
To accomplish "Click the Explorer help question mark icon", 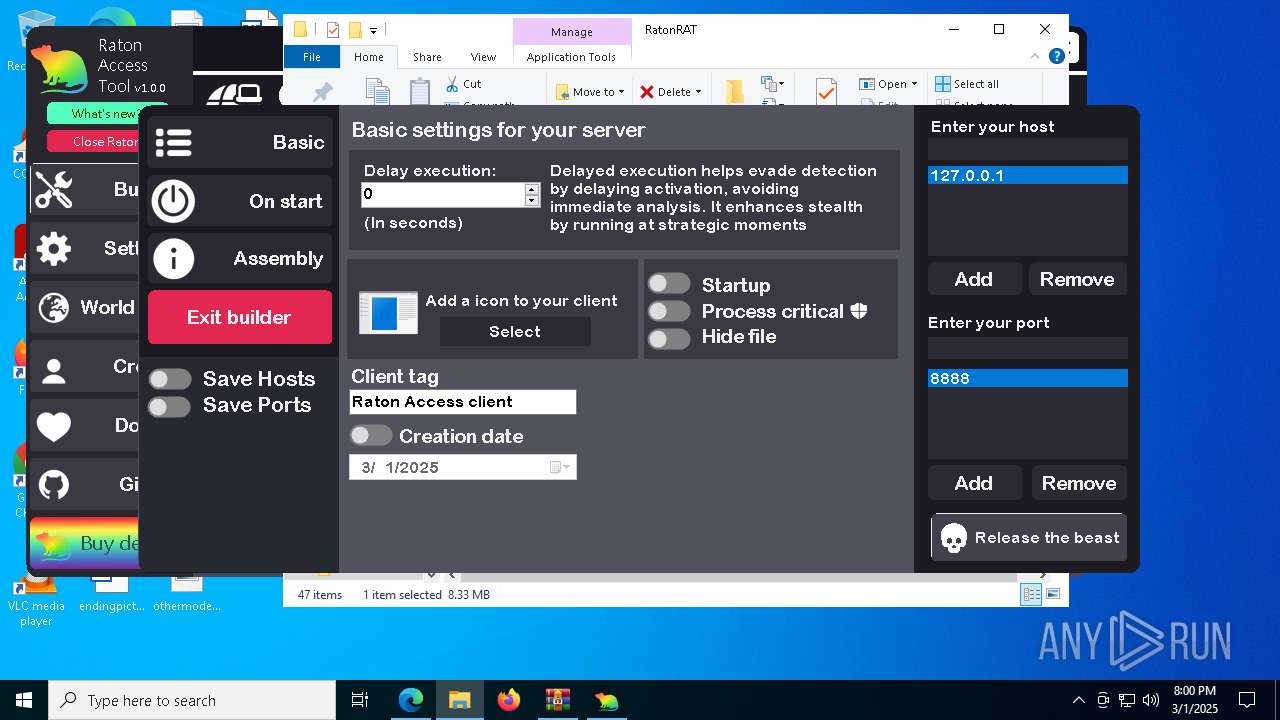I will point(1056,57).
